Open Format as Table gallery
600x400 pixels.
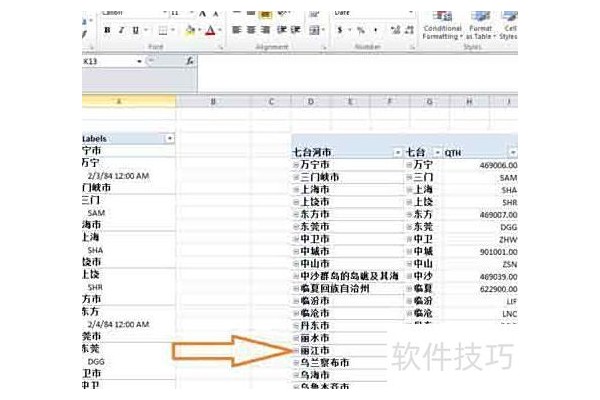click(x=480, y=26)
